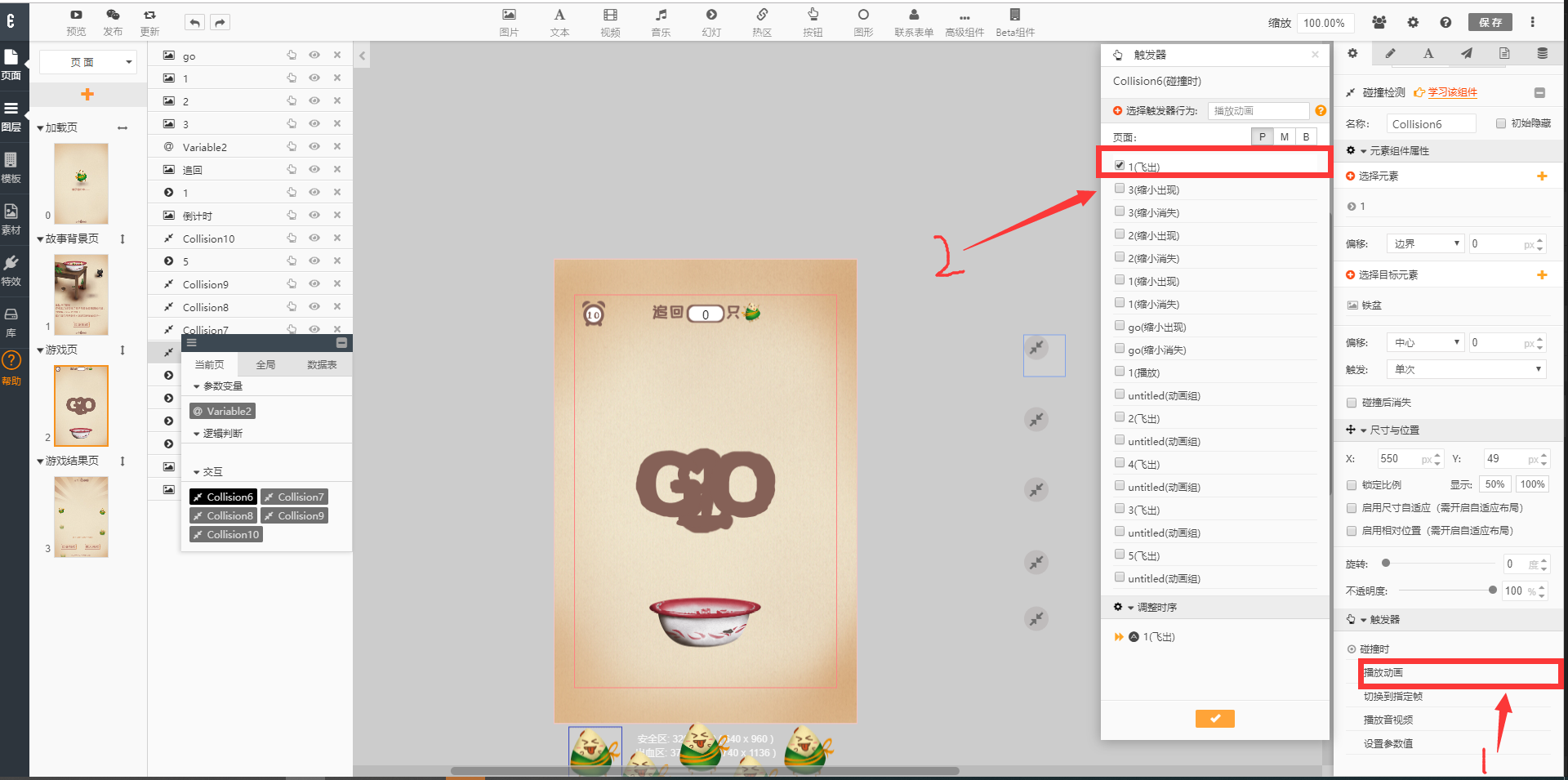Insert a 图片 image component
Viewport: 1568px width, 780px height.
point(509,22)
